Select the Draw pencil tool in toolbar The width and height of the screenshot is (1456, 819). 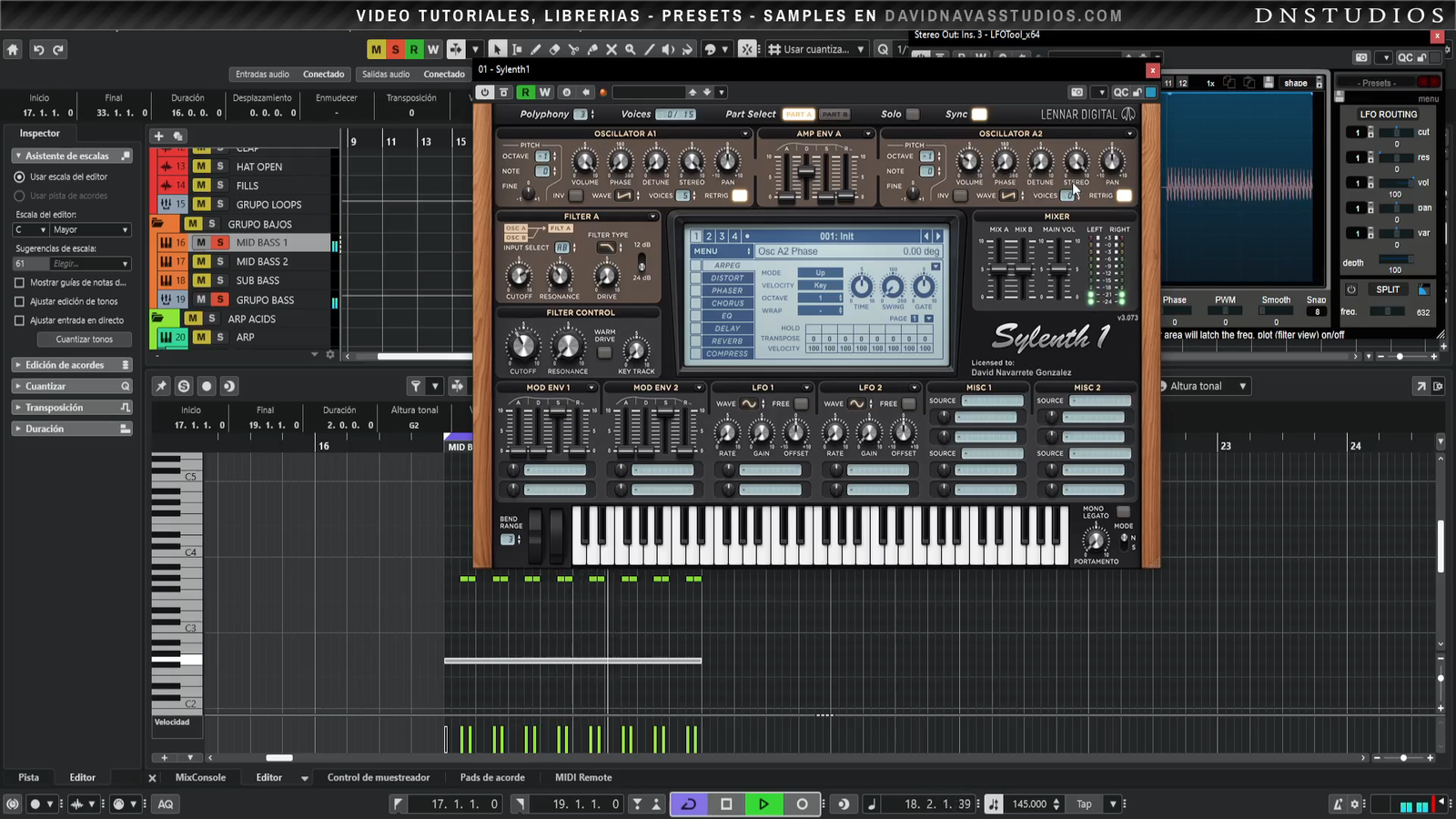pos(535,49)
